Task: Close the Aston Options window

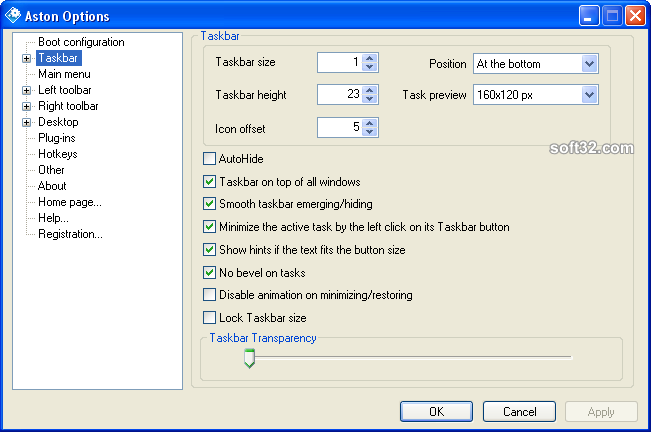Action: (x=635, y=16)
